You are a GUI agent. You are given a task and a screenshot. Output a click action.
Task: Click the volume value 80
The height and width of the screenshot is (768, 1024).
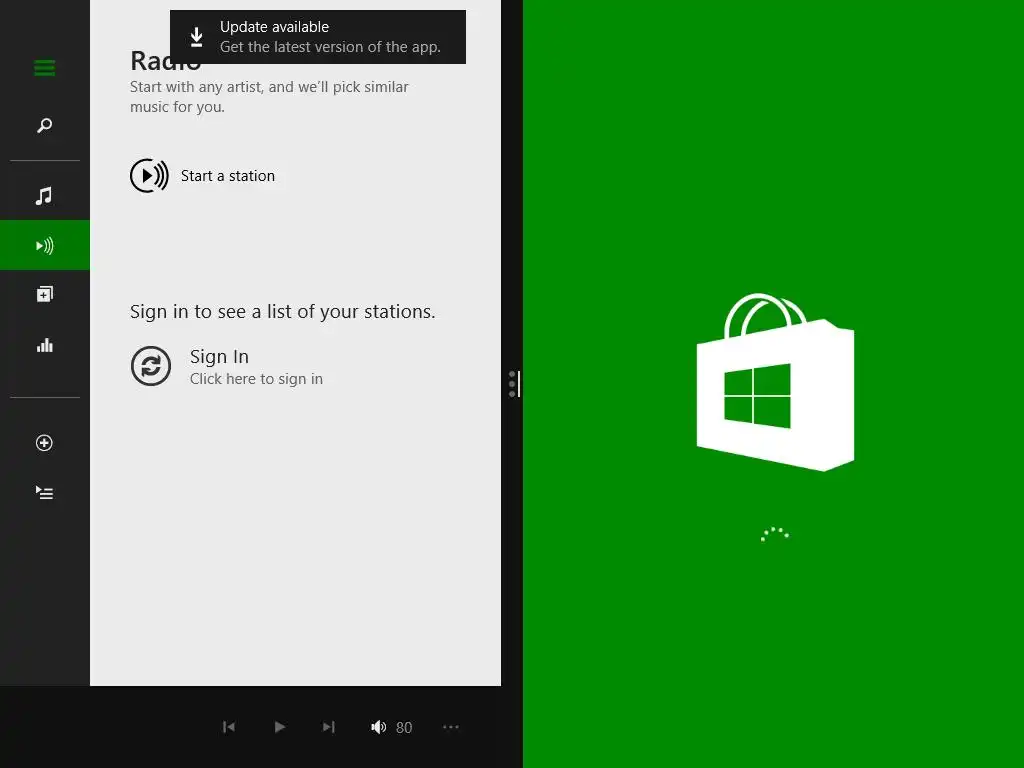click(404, 728)
